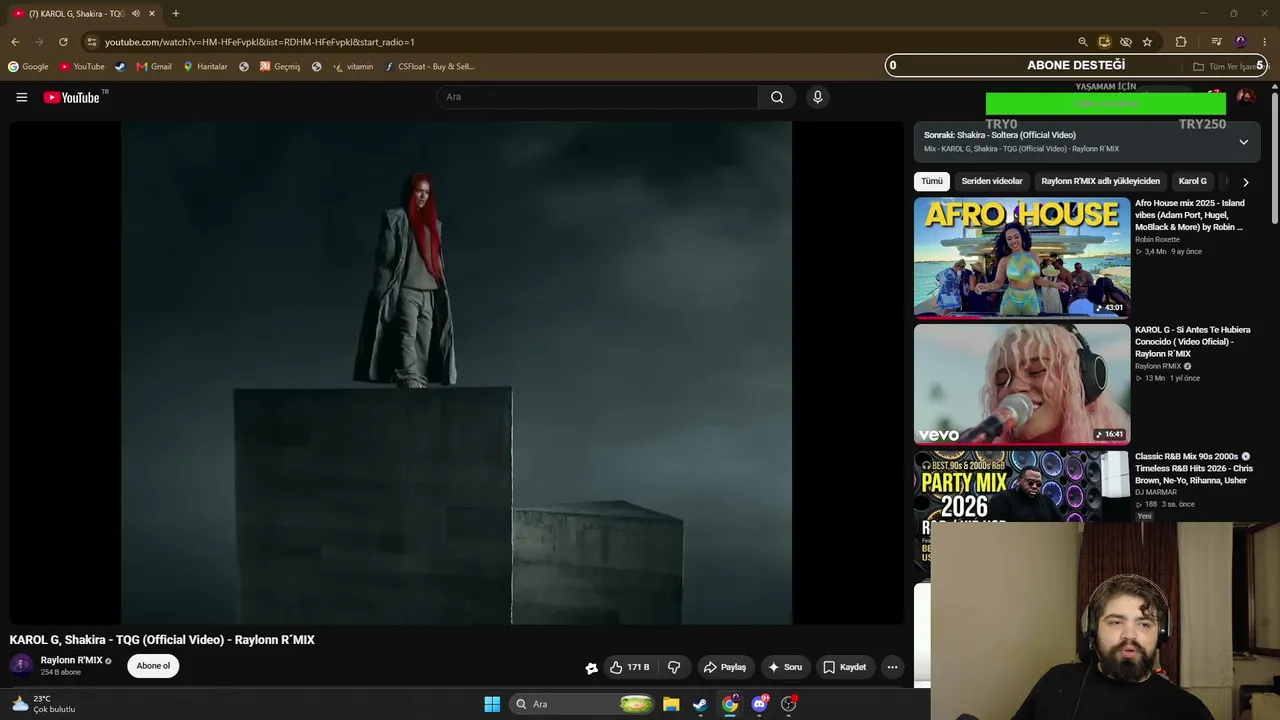Open the weather widget showing 23°C
This screenshot has width=1280, height=720.
click(x=43, y=704)
